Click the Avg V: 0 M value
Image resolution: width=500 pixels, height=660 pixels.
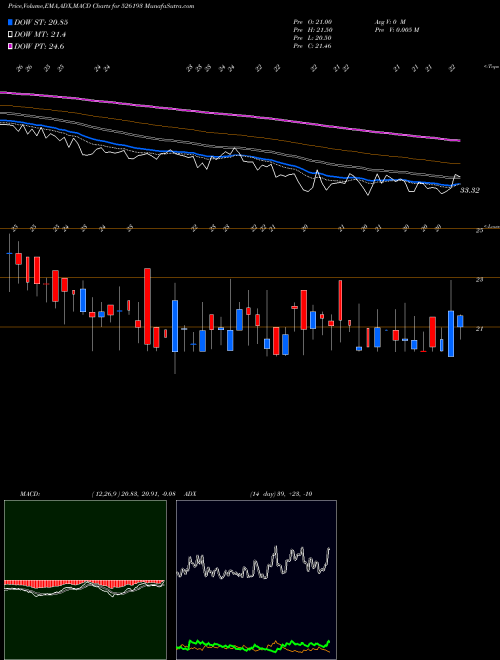pyautogui.click(x=390, y=21)
